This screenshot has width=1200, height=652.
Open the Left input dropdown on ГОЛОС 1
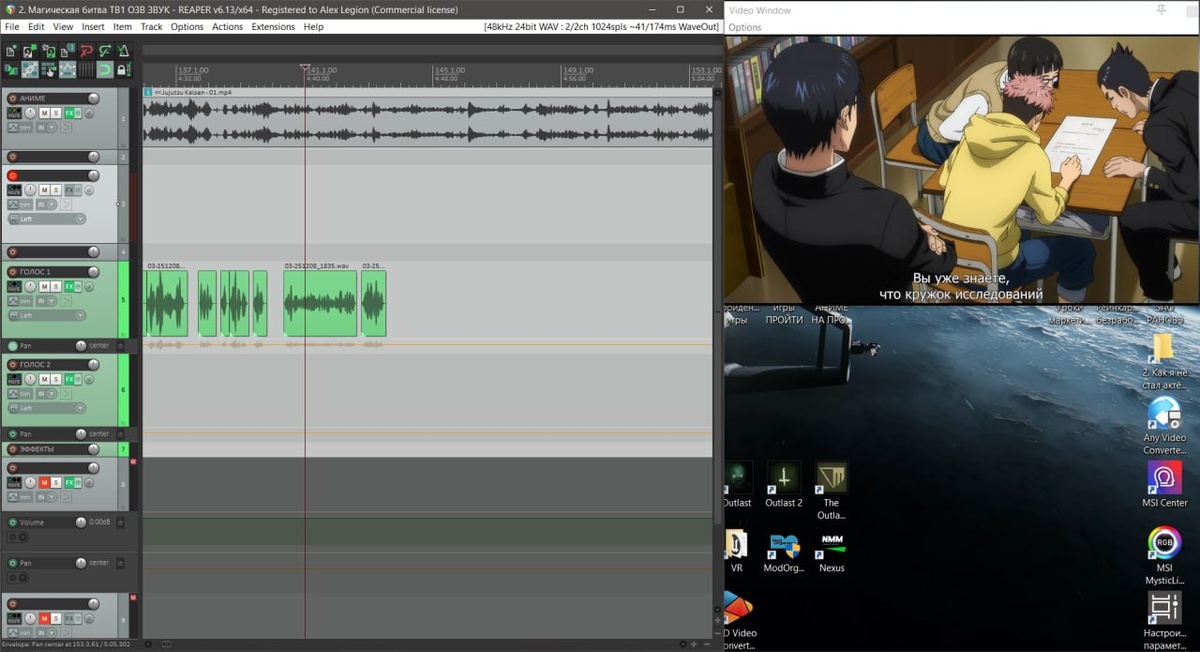coord(47,314)
